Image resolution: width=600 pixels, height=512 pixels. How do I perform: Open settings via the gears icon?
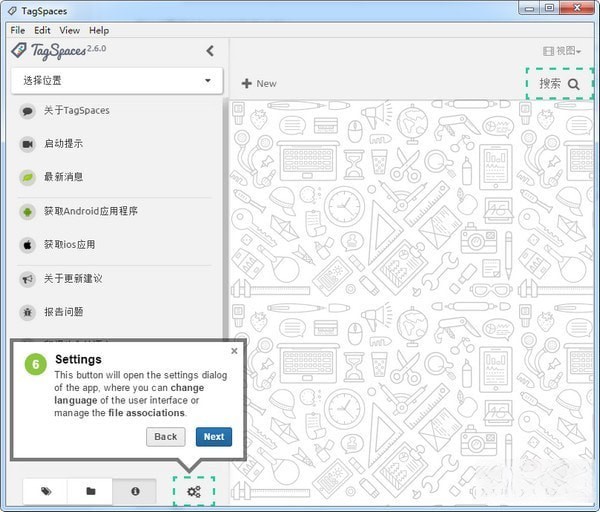coord(194,492)
